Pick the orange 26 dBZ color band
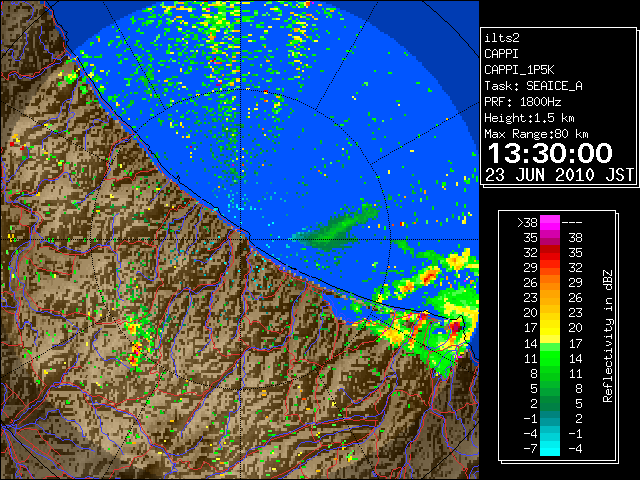The width and height of the screenshot is (640, 480). (550, 283)
